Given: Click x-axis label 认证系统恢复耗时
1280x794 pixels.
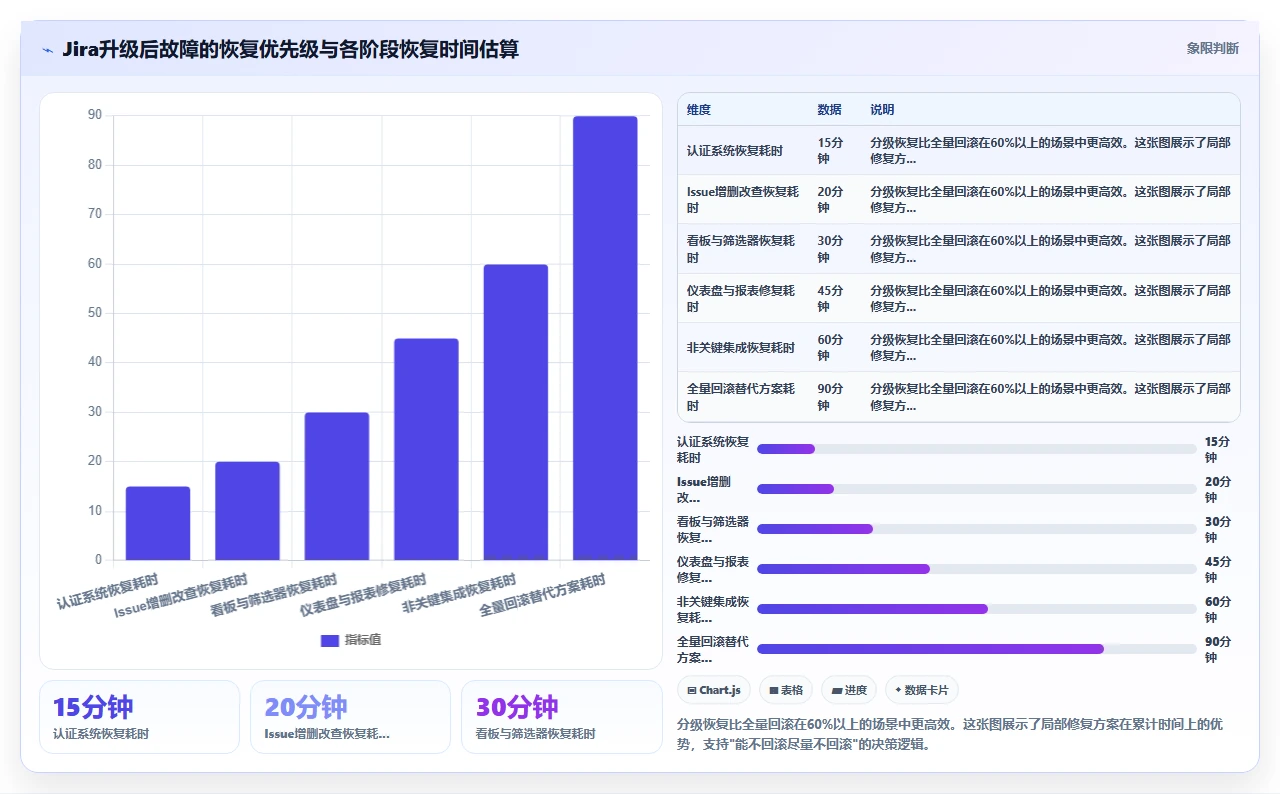Looking at the screenshot, I should pyautogui.click(x=107, y=591).
